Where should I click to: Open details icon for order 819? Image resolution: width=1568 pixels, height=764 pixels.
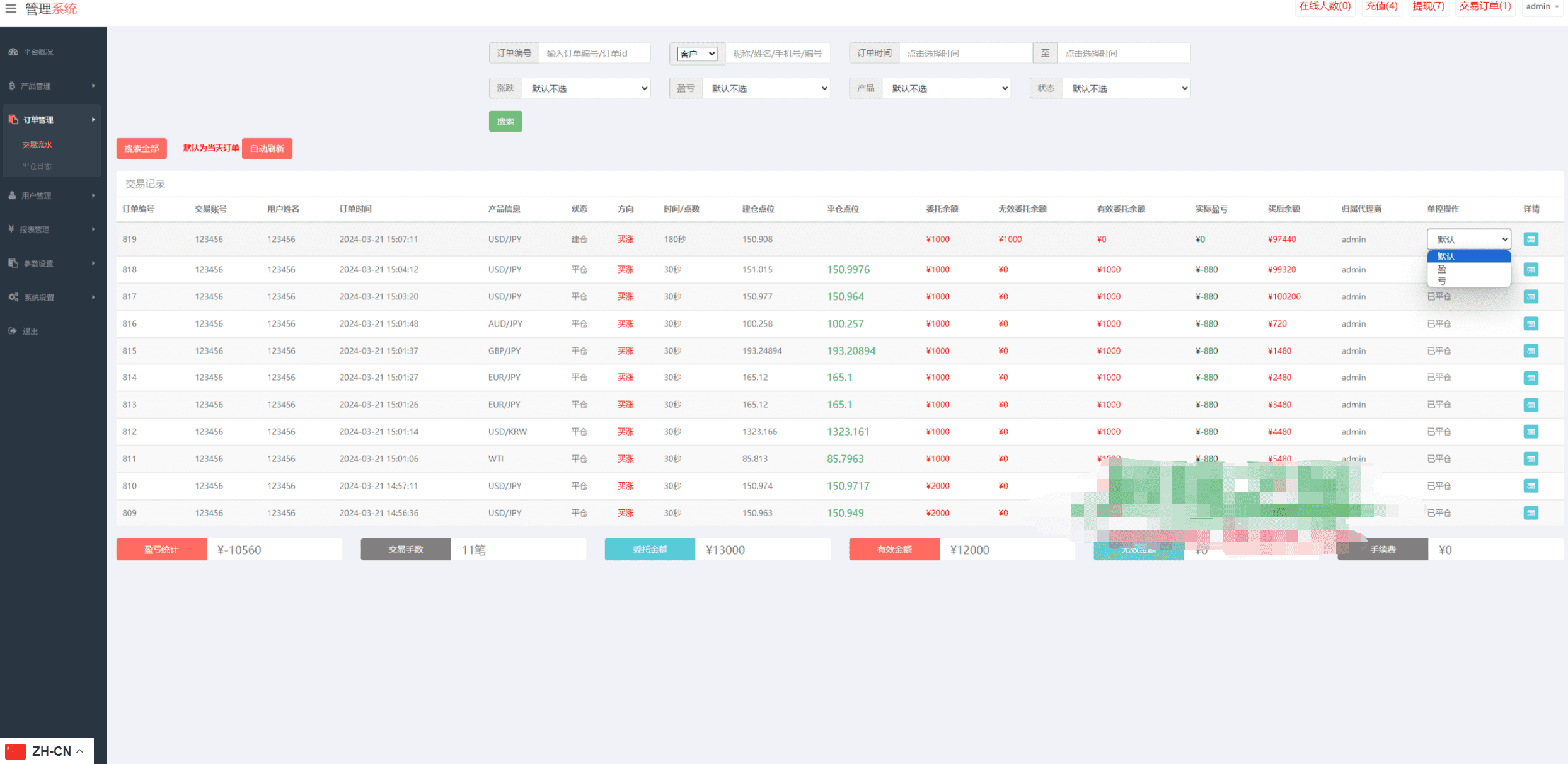[1531, 240]
